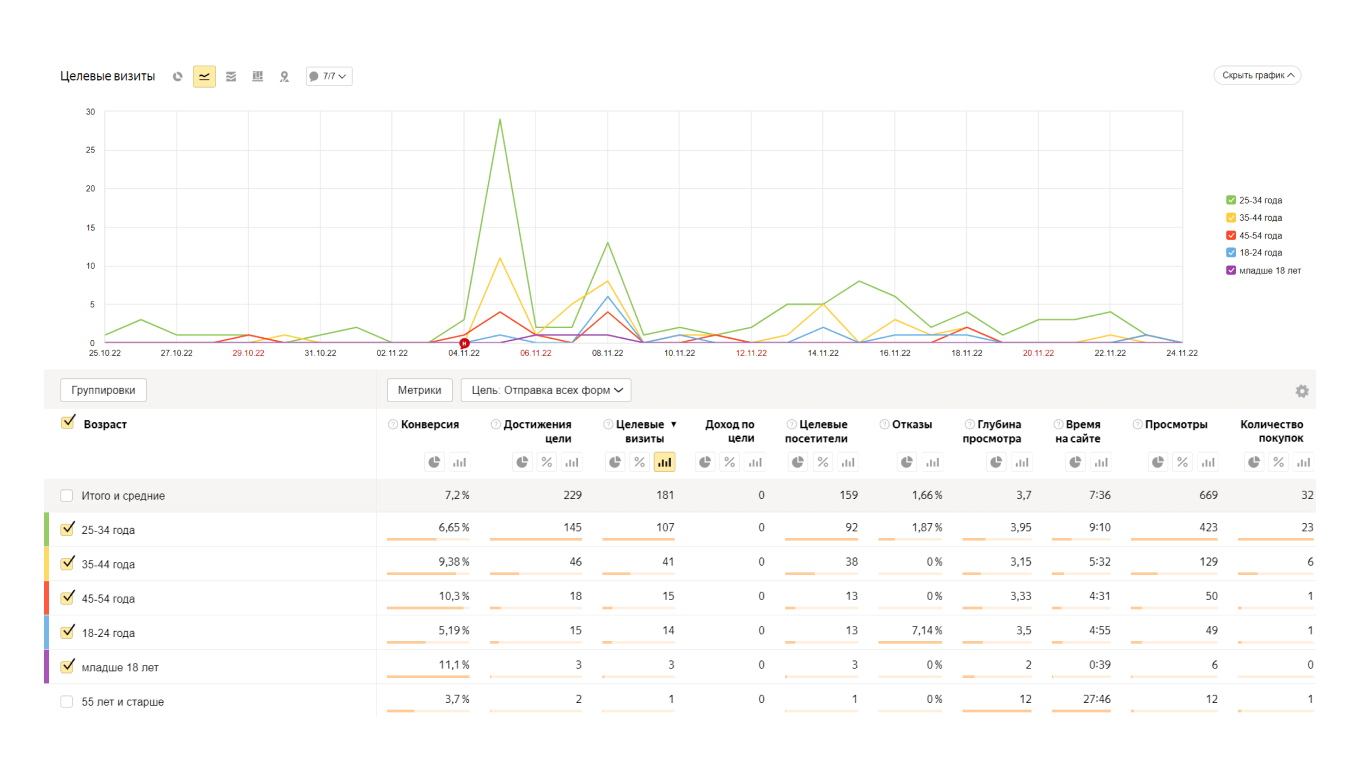Toggle 45-54 года series in chart legend
Screen dimensions: 1360x779
(1232, 235)
